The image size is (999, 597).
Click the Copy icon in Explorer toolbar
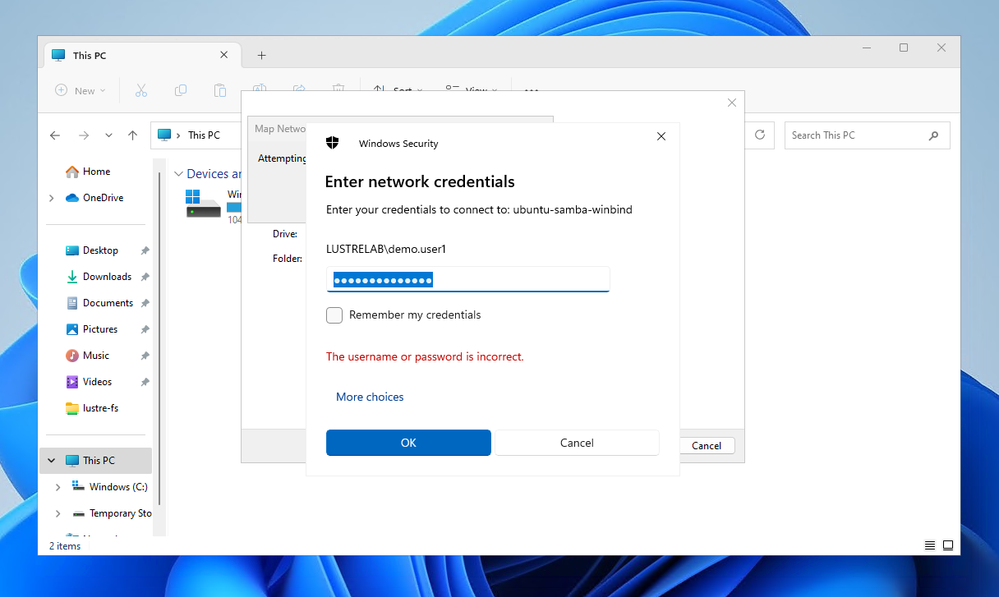click(x=180, y=90)
